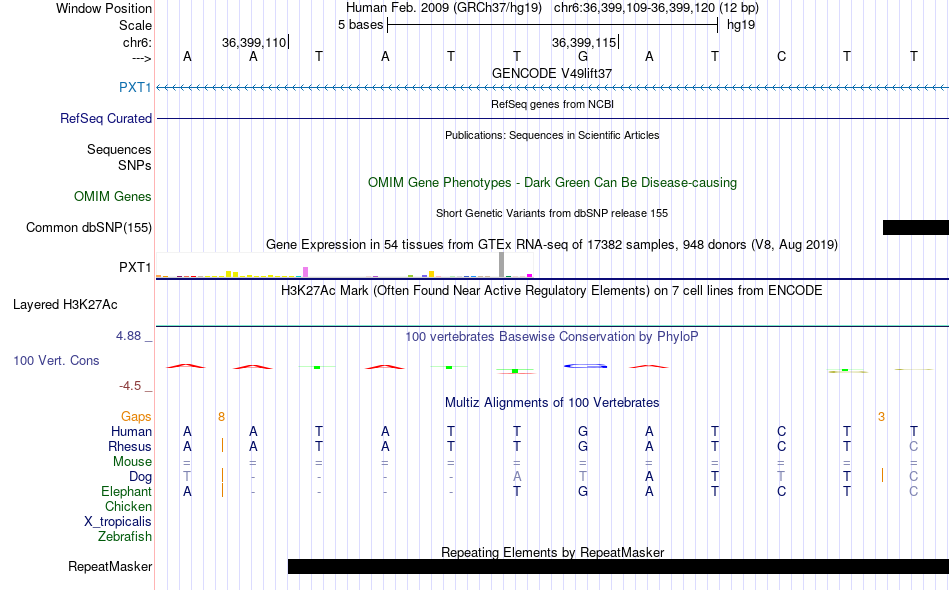Click the black RepeatMasker repeat element bar
This screenshot has height=590, width=950.
[619, 566]
